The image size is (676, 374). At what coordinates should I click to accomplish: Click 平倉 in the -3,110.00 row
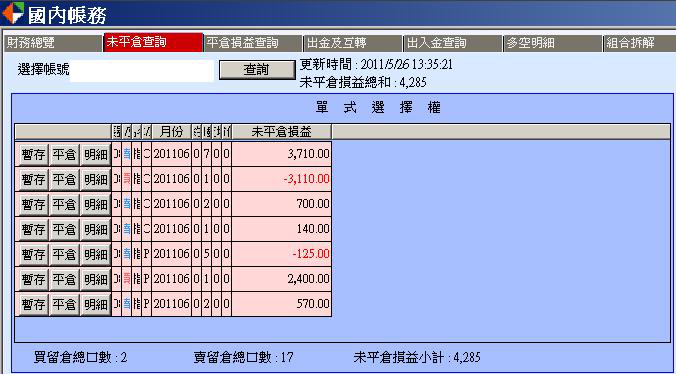click(64, 179)
